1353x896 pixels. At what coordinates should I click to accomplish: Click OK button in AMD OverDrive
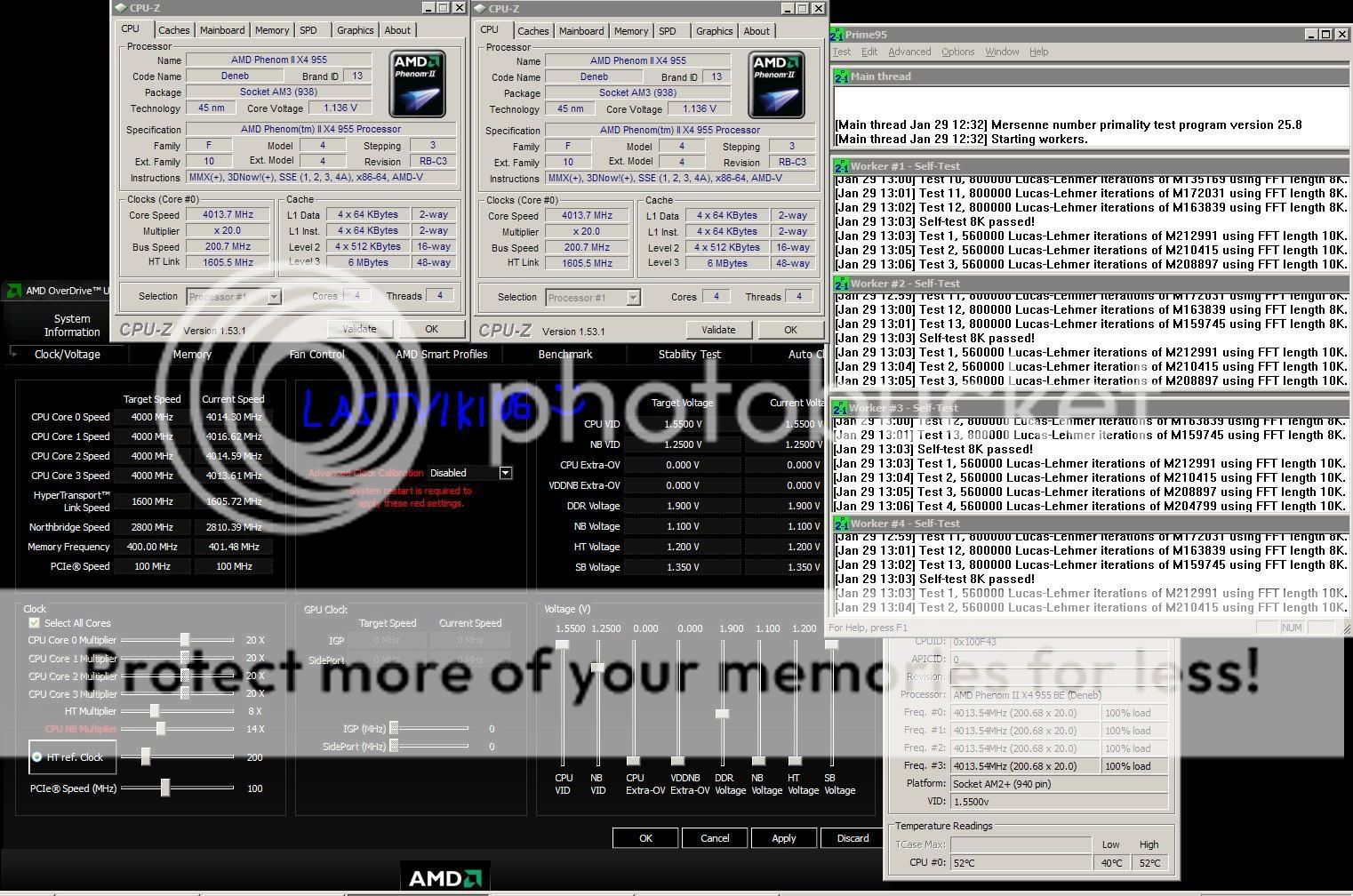point(645,838)
